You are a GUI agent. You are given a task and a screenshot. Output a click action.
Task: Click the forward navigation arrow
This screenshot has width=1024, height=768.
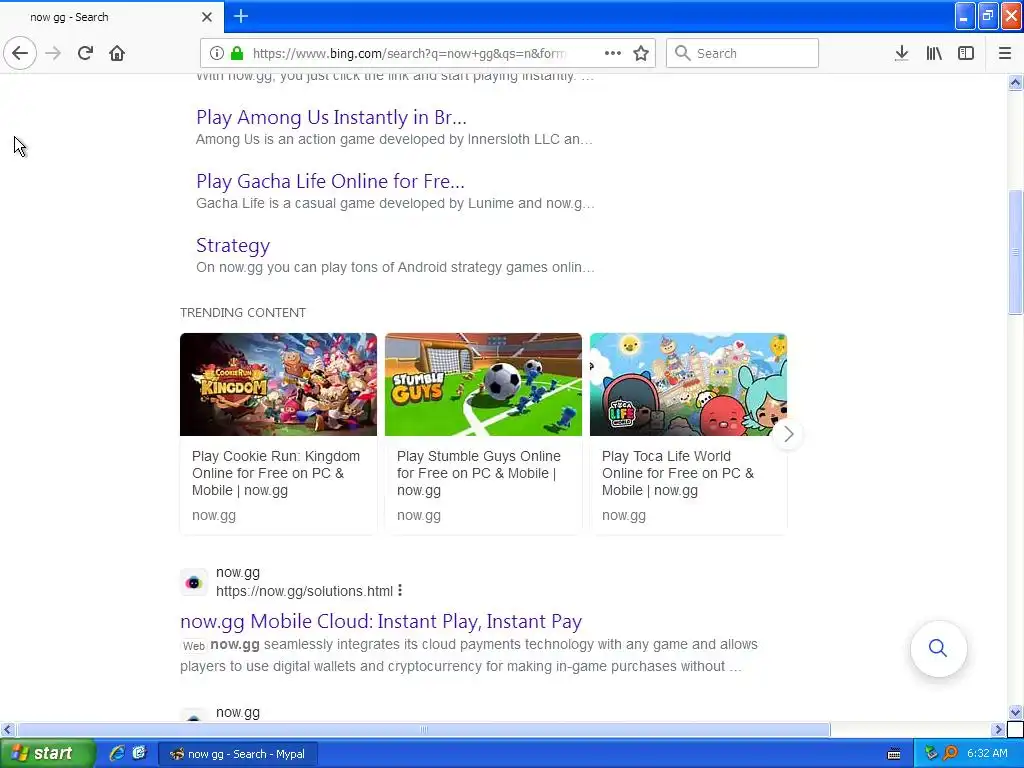[53, 53]
